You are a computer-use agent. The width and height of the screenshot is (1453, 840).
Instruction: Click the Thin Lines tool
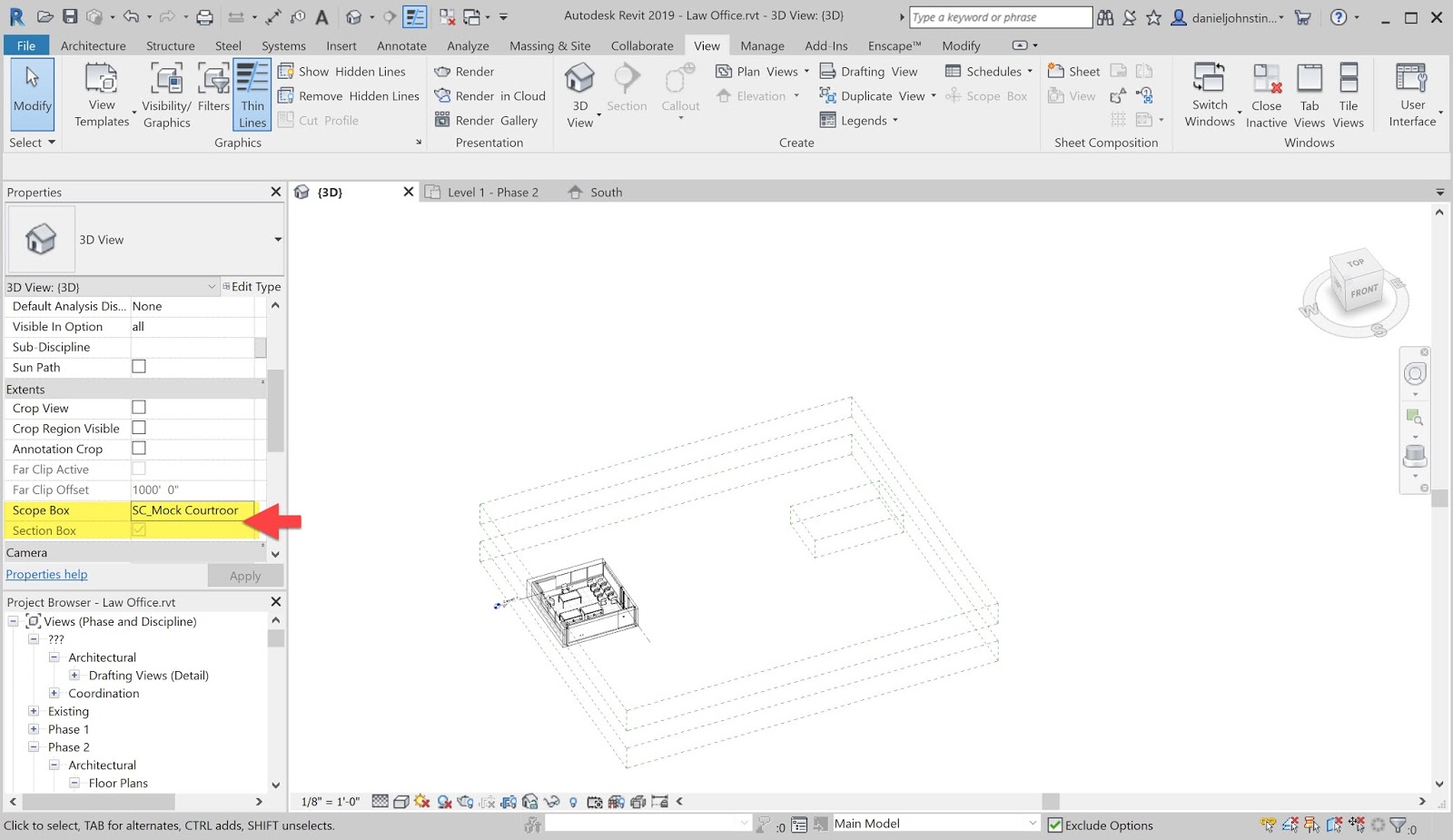252,95
